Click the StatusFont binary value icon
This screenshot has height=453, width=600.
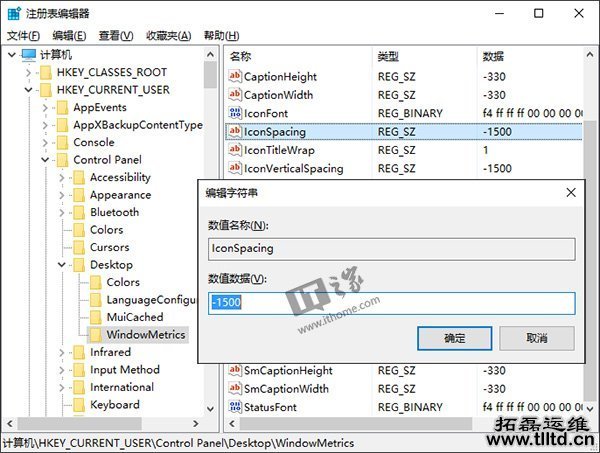point(235,407)
